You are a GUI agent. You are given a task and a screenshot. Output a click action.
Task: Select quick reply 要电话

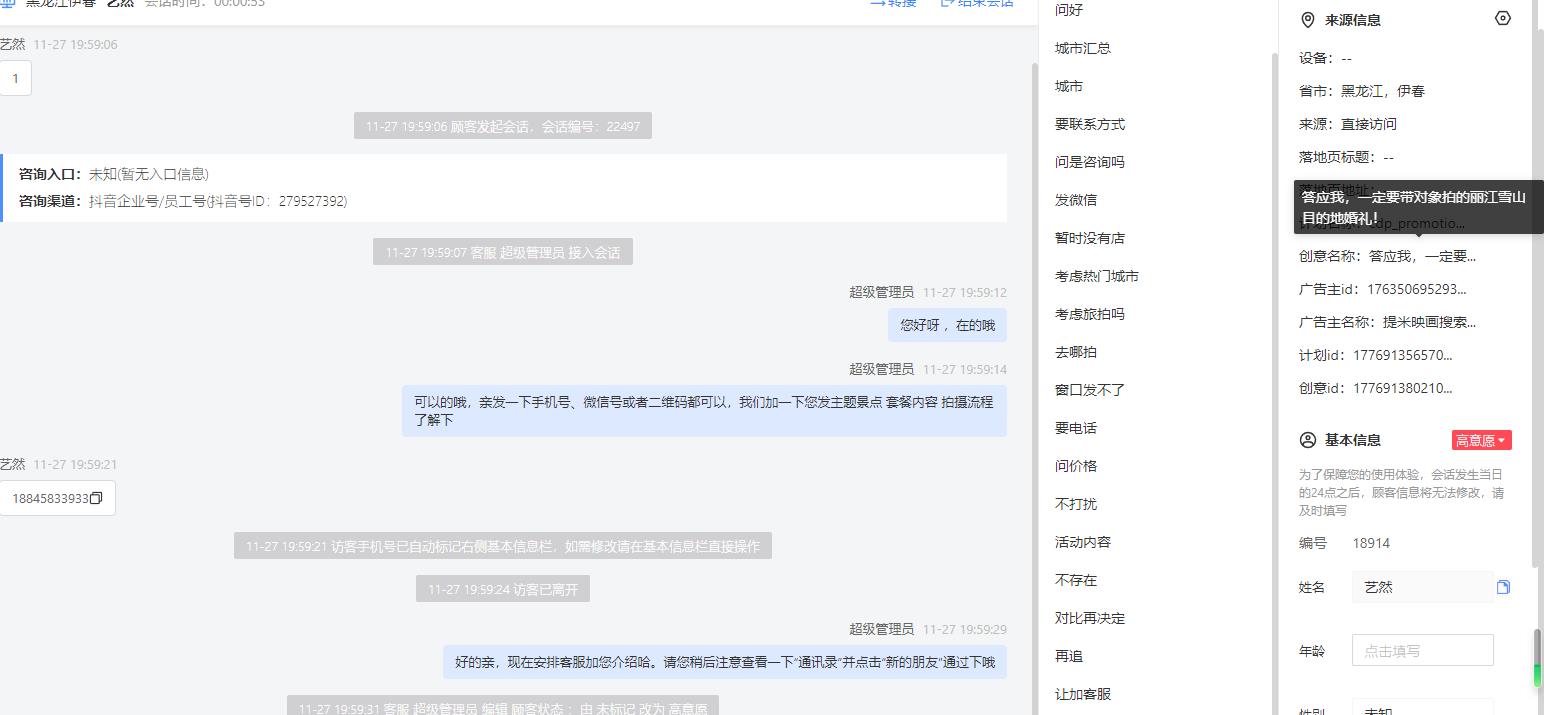[x=1076, y=428]
